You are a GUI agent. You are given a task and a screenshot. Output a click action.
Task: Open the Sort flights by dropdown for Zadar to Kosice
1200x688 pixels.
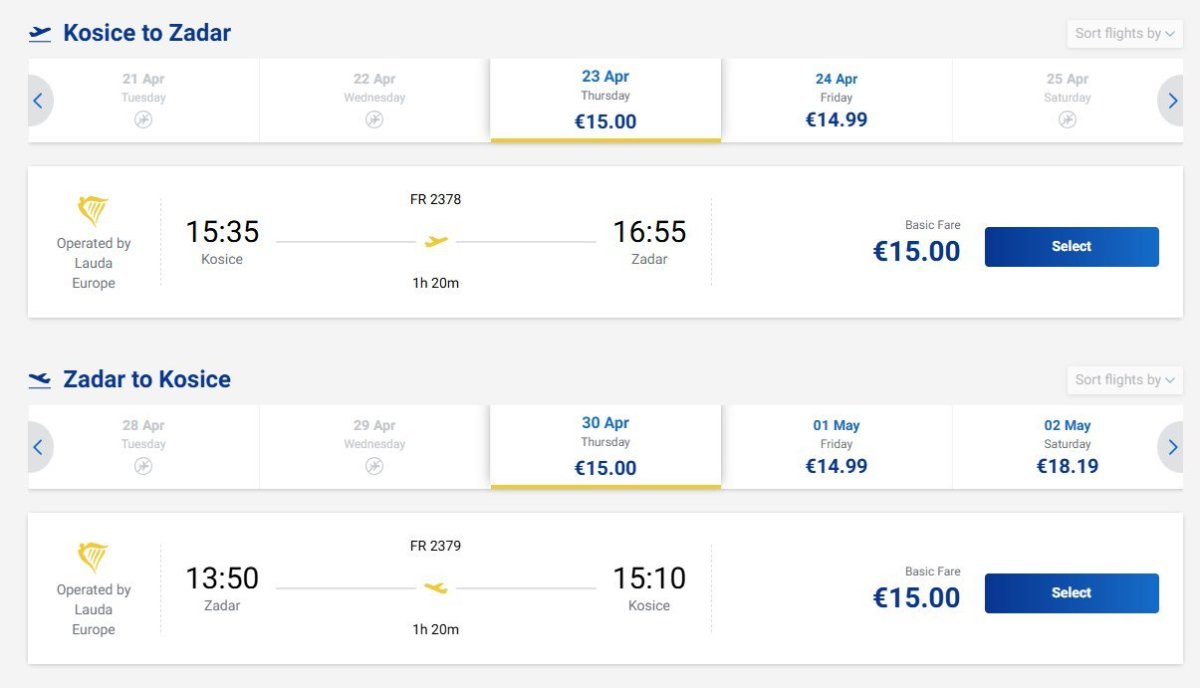(1124, 380)
